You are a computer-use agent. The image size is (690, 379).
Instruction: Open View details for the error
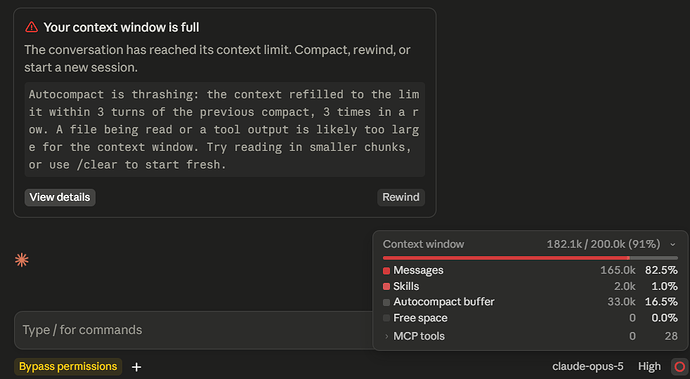(60, 197)
